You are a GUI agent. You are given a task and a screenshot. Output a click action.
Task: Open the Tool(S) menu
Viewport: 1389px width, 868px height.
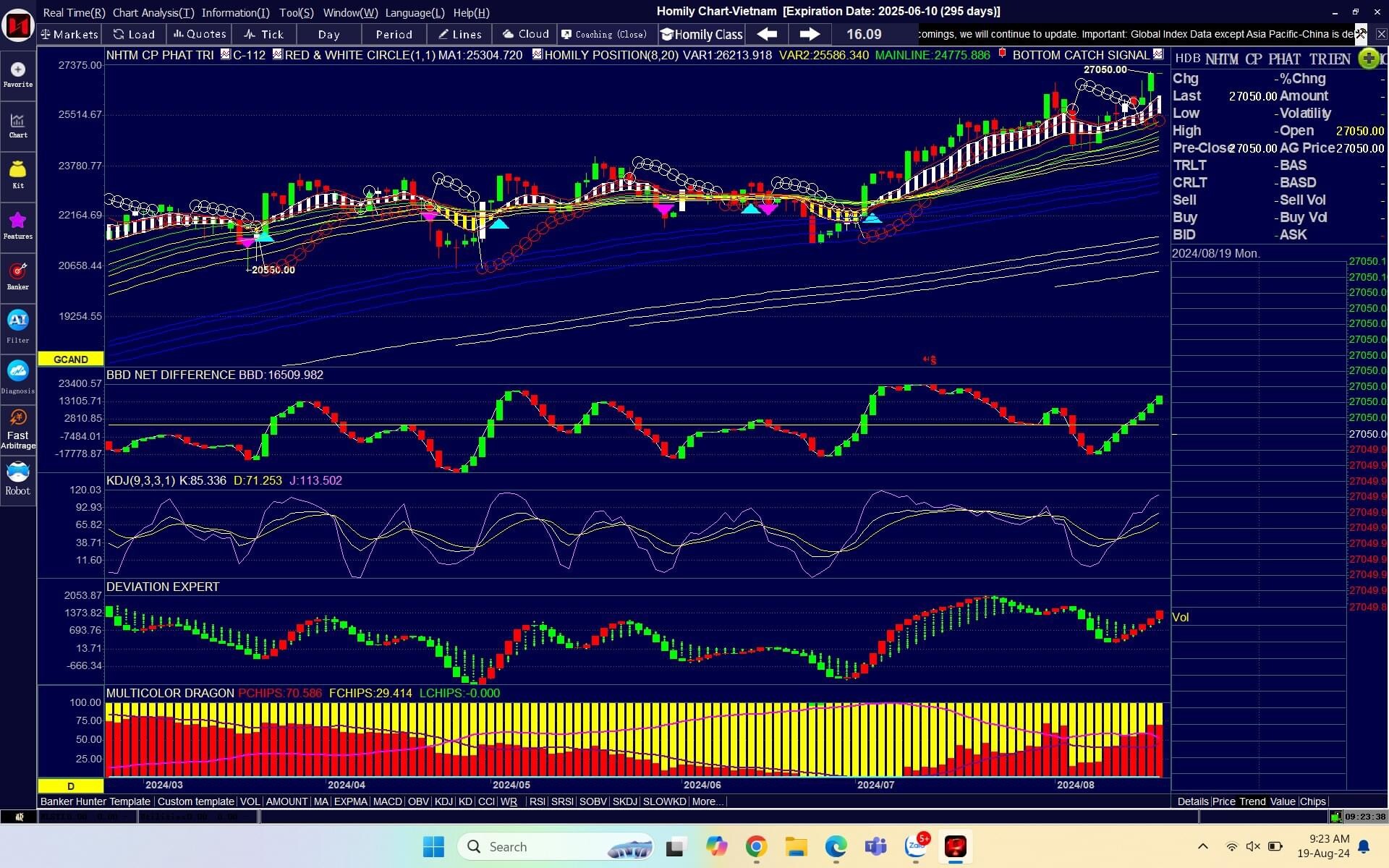click(297, 12)
